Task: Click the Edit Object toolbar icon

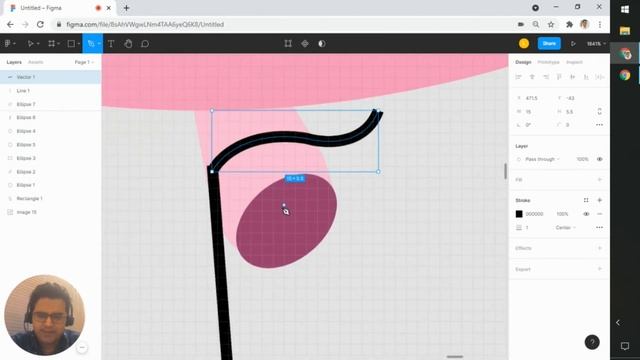Action: coord(288,44)
